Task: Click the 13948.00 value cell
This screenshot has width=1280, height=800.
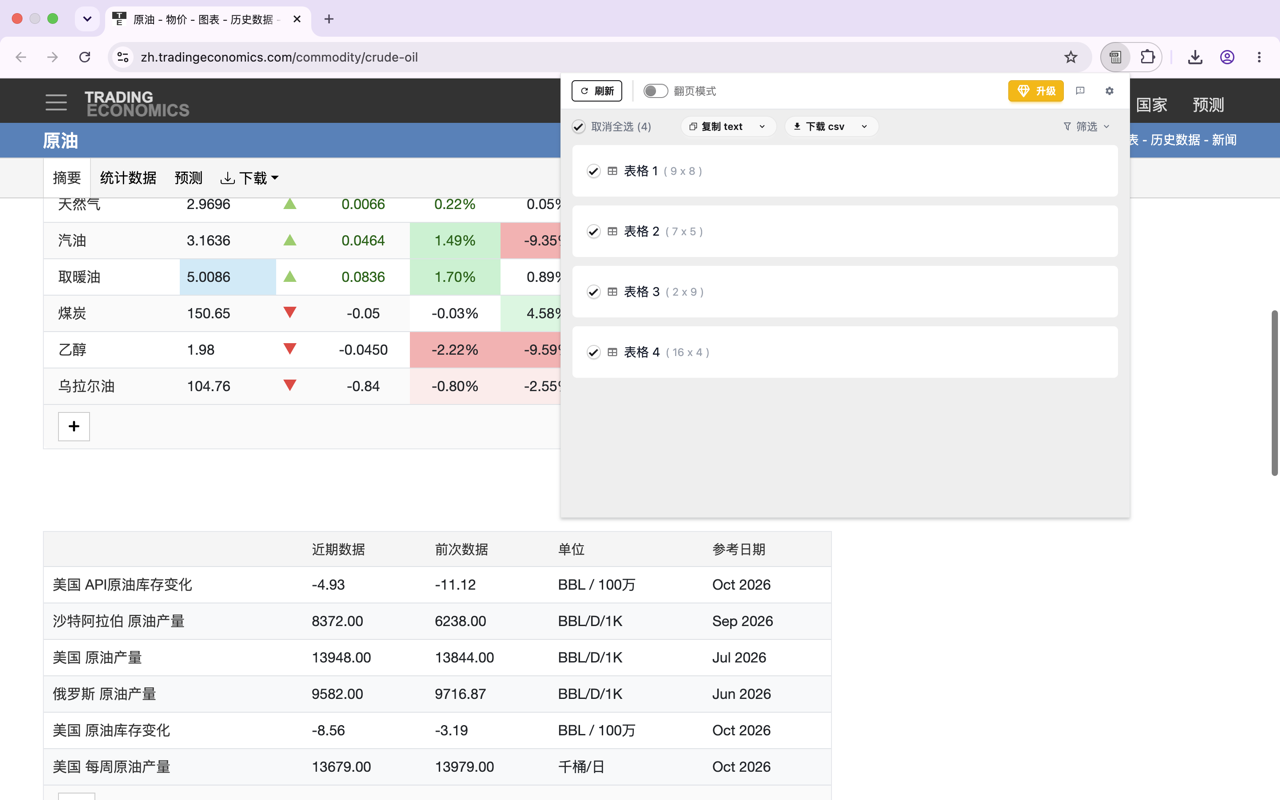Action: pyautogui.click(x=341, y=658)
